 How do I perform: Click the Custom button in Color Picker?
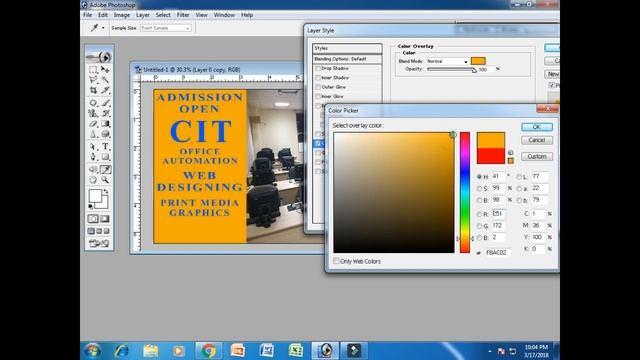[537, 156]
